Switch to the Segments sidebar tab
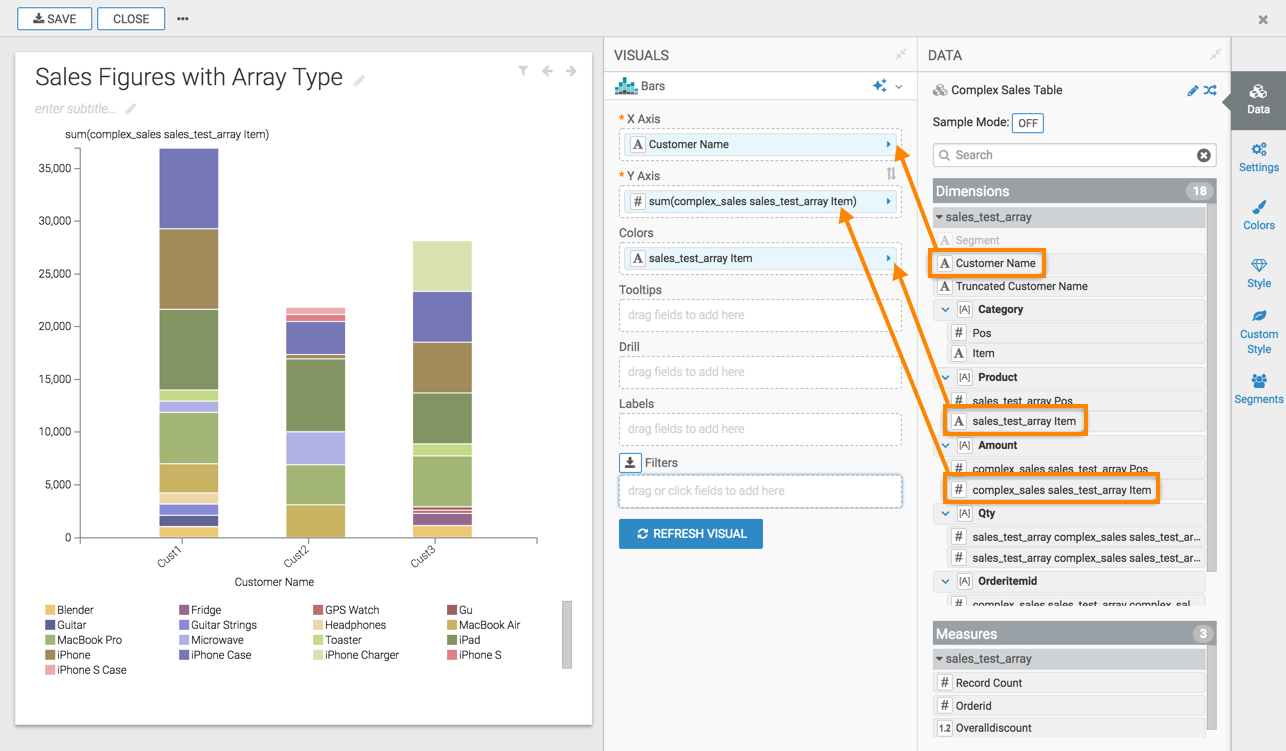 [x=1258, y=389]
